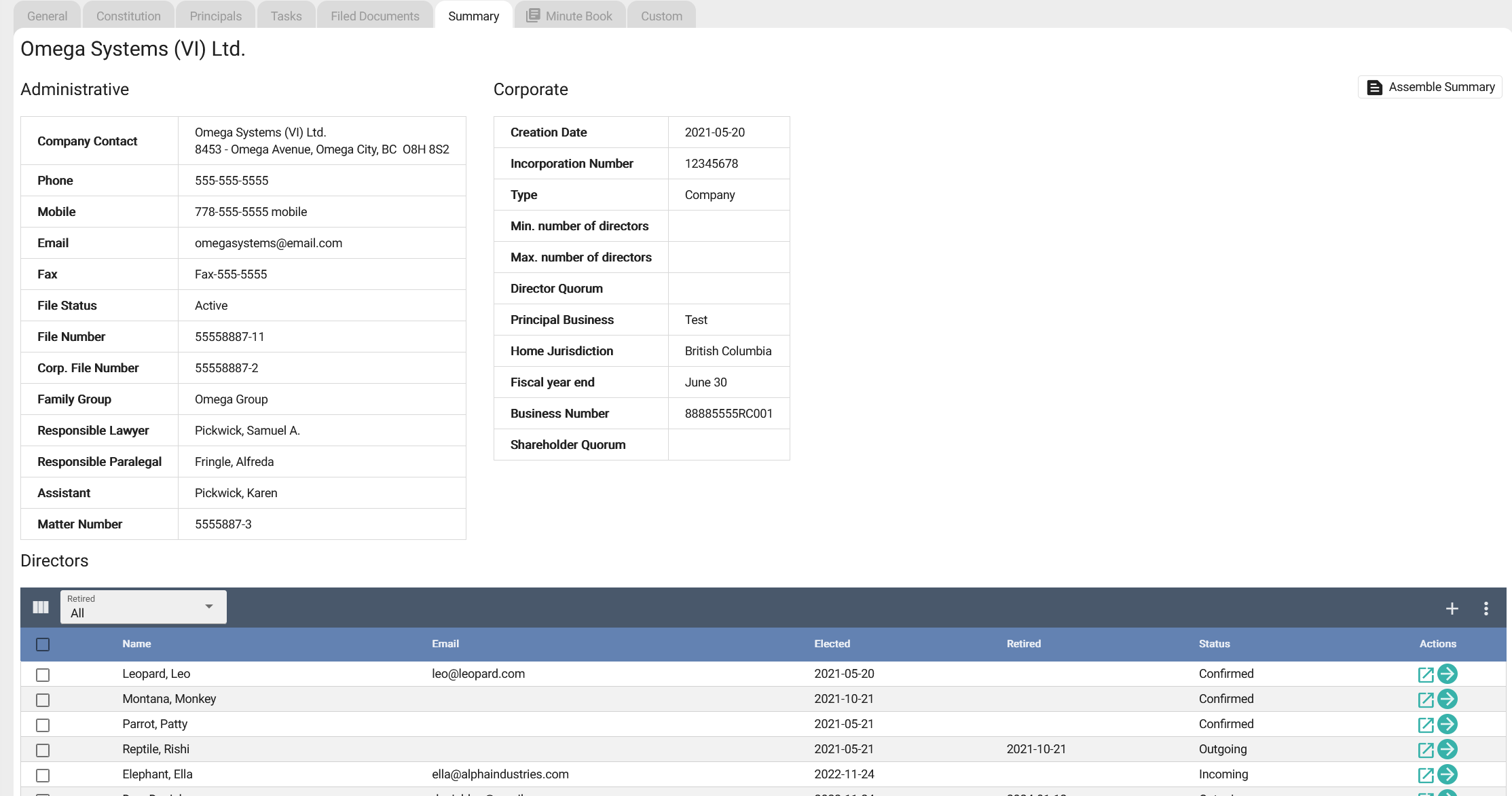Click open-in-new icon for Parrot, Patty

[1425, 725]
